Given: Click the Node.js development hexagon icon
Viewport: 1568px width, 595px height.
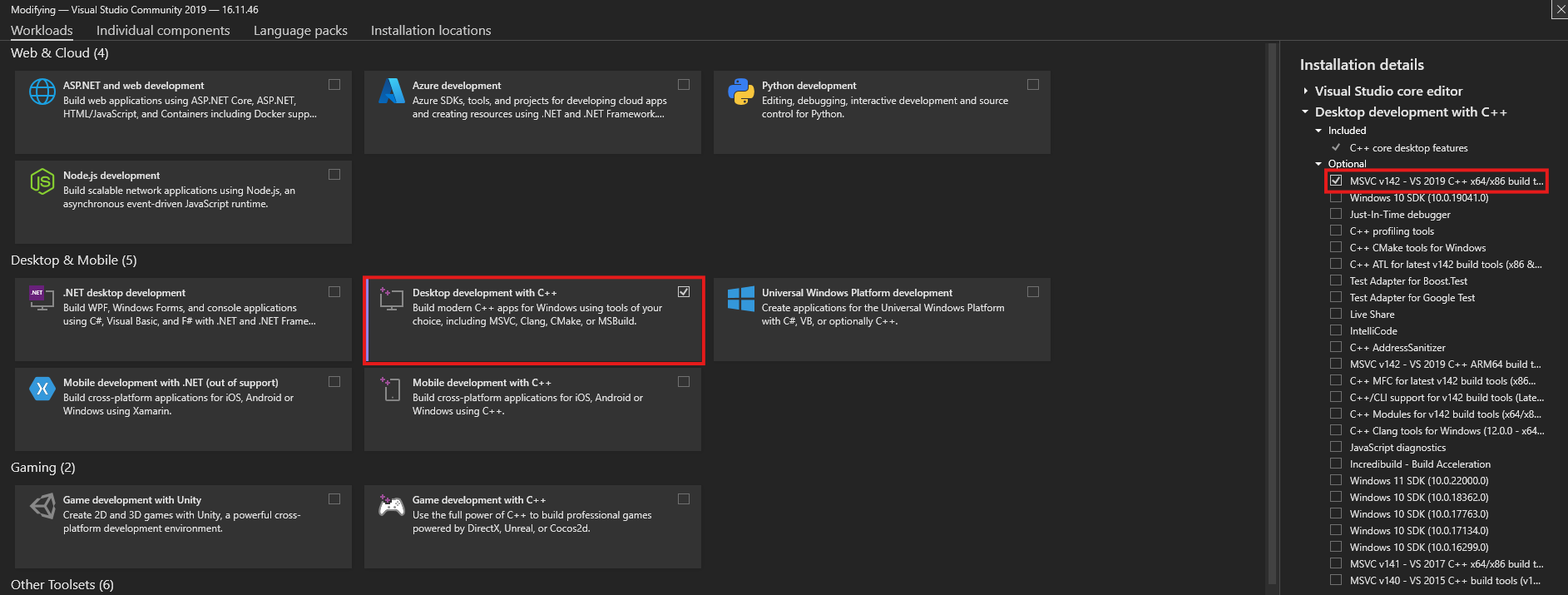Looking at the screenshot, I should (42, 181).
